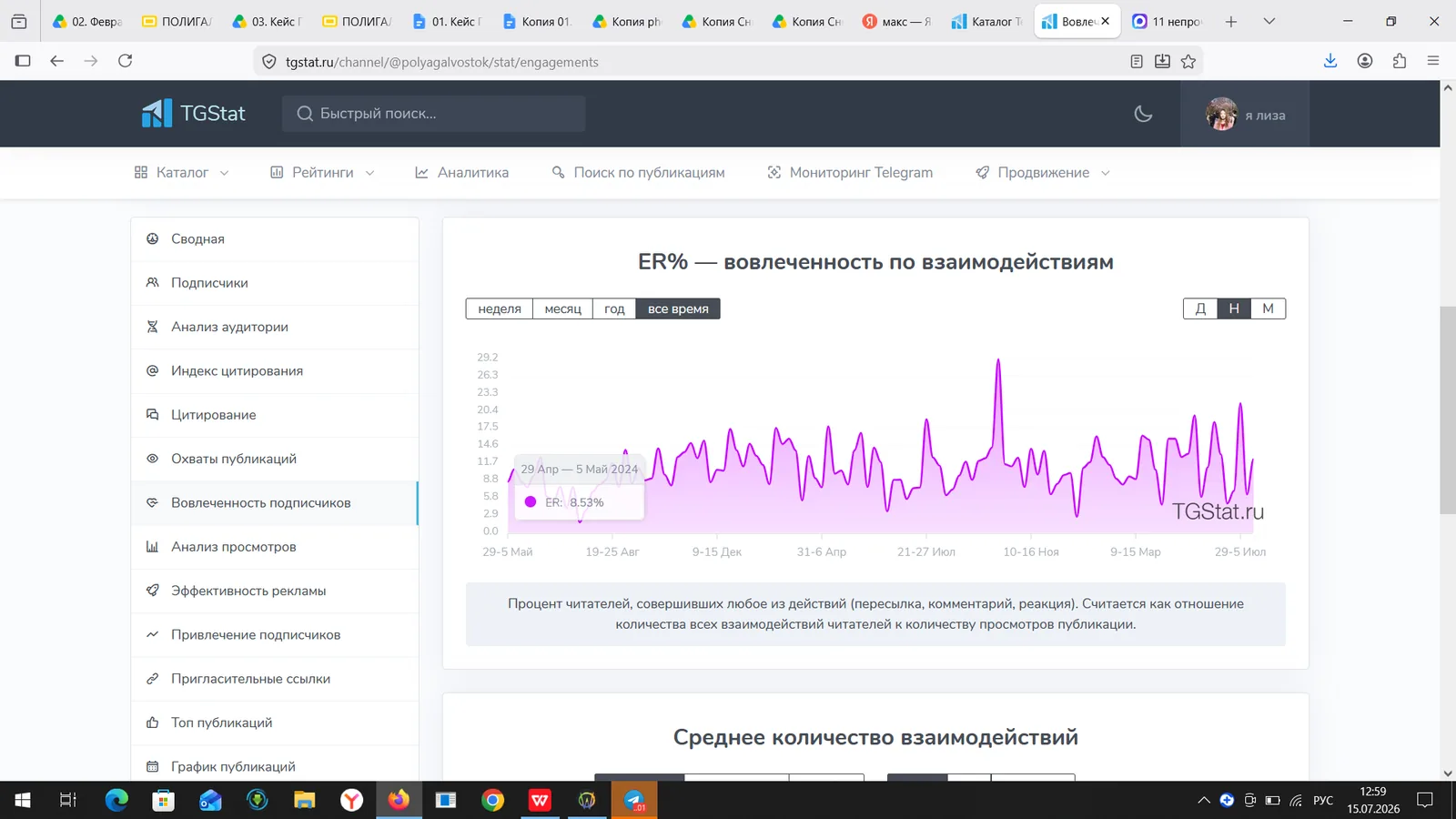This screenshot has height=819, width=1456.
Task: Open the notification center icon
Action: (x=1425, y=800)
